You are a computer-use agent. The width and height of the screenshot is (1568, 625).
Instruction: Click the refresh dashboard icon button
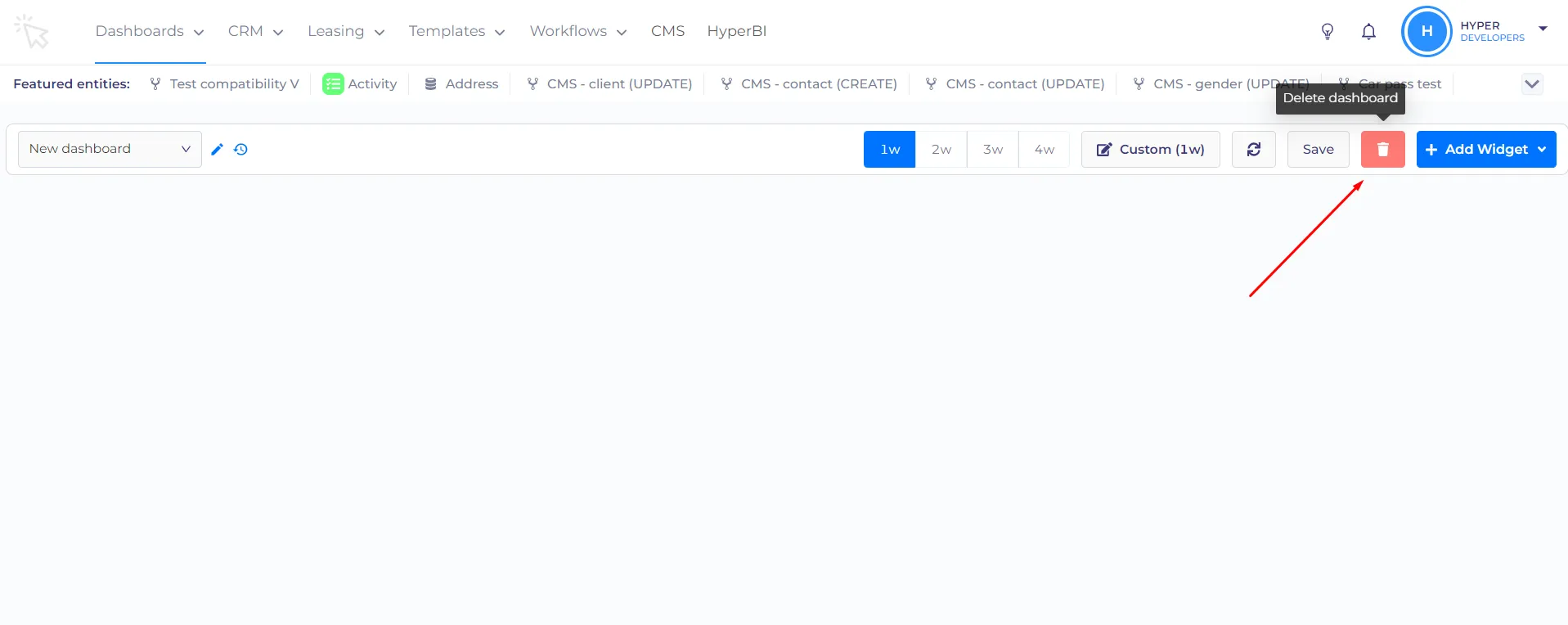1254,149
